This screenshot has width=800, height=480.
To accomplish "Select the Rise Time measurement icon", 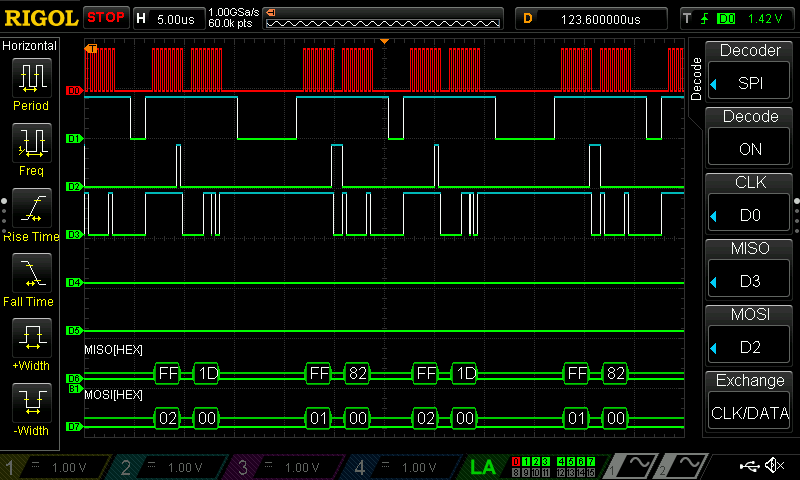I will 31,207.
